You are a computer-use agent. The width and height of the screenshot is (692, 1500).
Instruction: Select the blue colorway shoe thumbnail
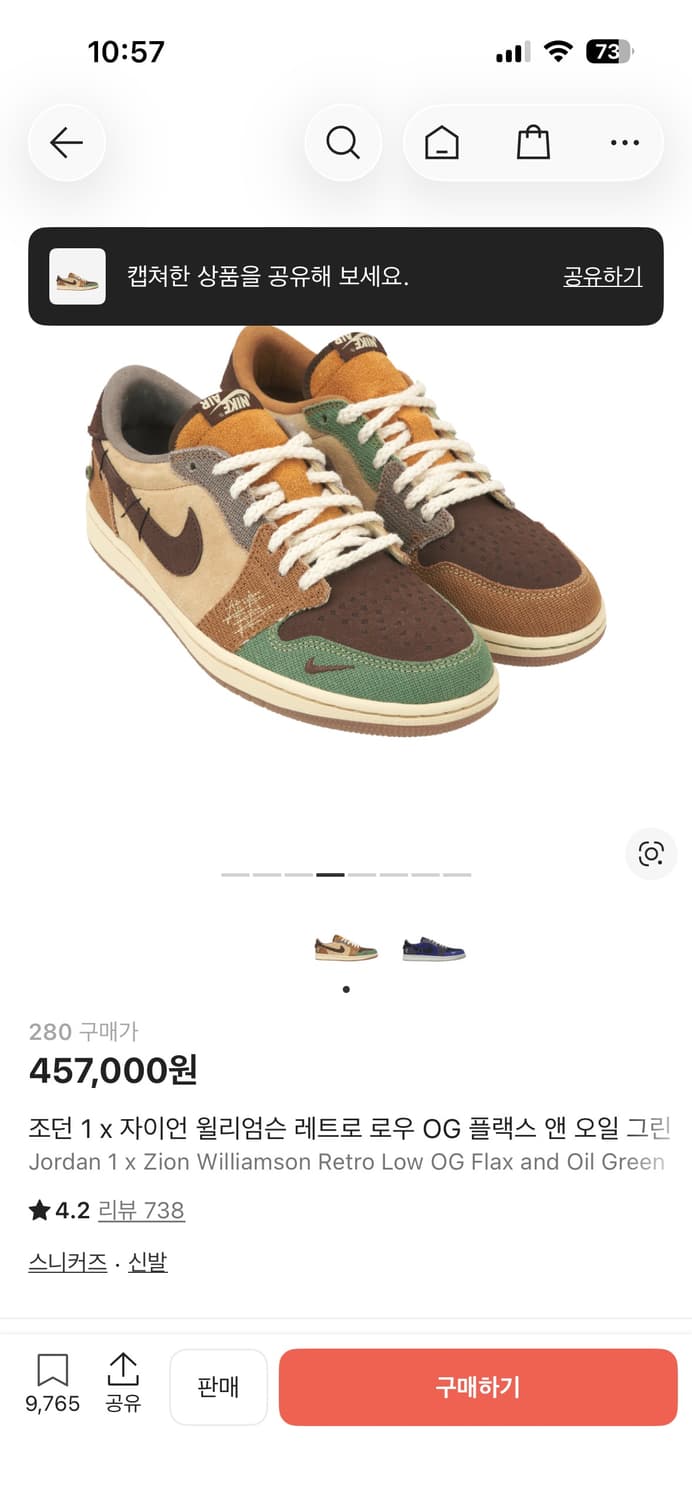[434, 948]
